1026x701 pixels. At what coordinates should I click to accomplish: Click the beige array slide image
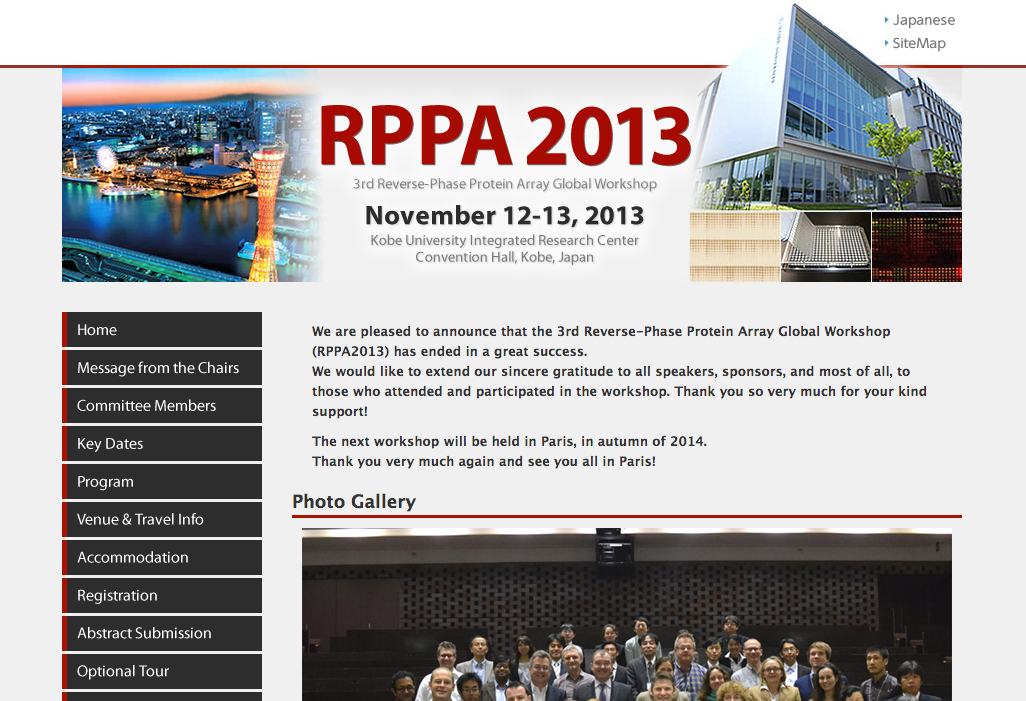click(x=735, y=247)
